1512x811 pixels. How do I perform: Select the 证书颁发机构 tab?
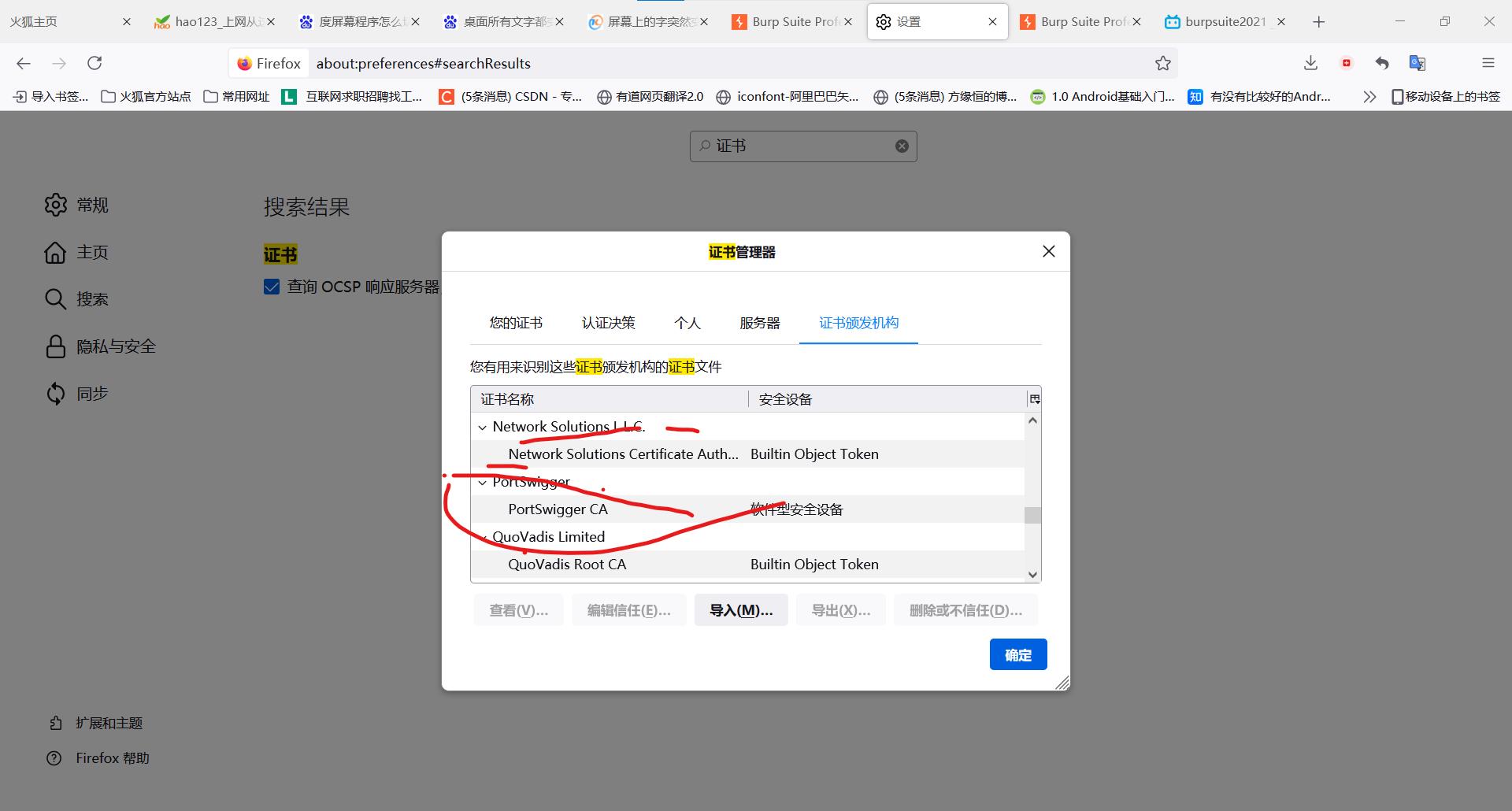(858, 323)
